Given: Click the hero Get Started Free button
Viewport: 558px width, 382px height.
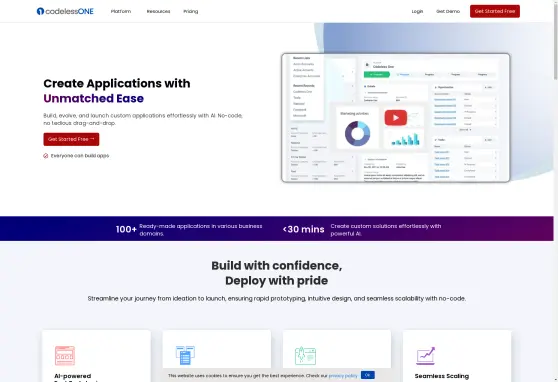Looking at the screenshot, I should click(x=71, y=139).
